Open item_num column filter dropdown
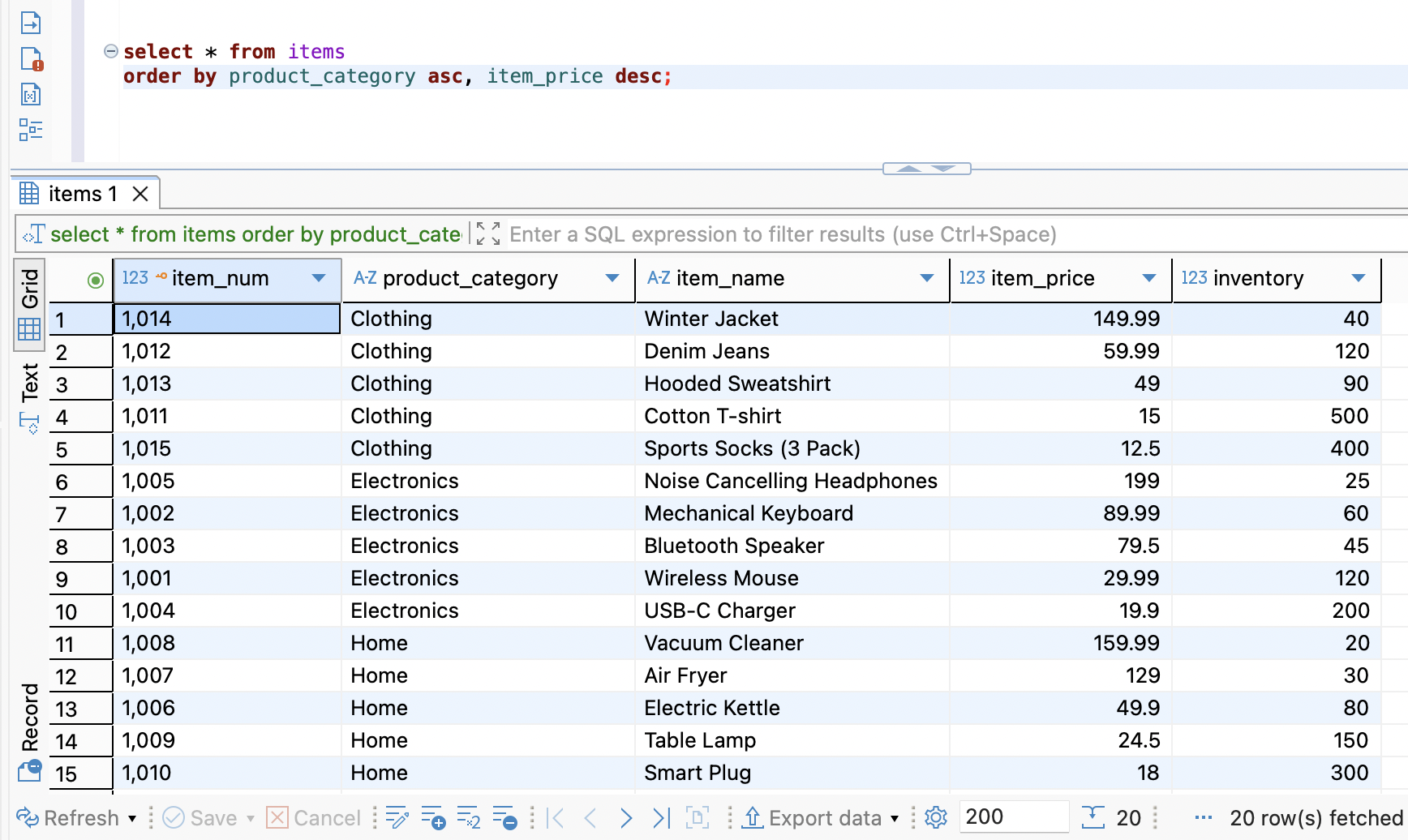Viewport: 1408px width, 840px height. point(319,278)
